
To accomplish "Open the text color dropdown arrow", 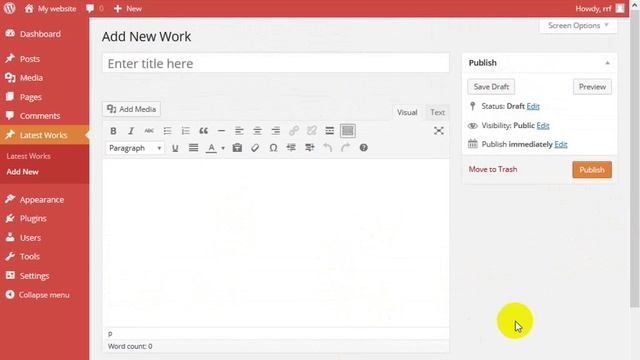I will pos(223,148).
